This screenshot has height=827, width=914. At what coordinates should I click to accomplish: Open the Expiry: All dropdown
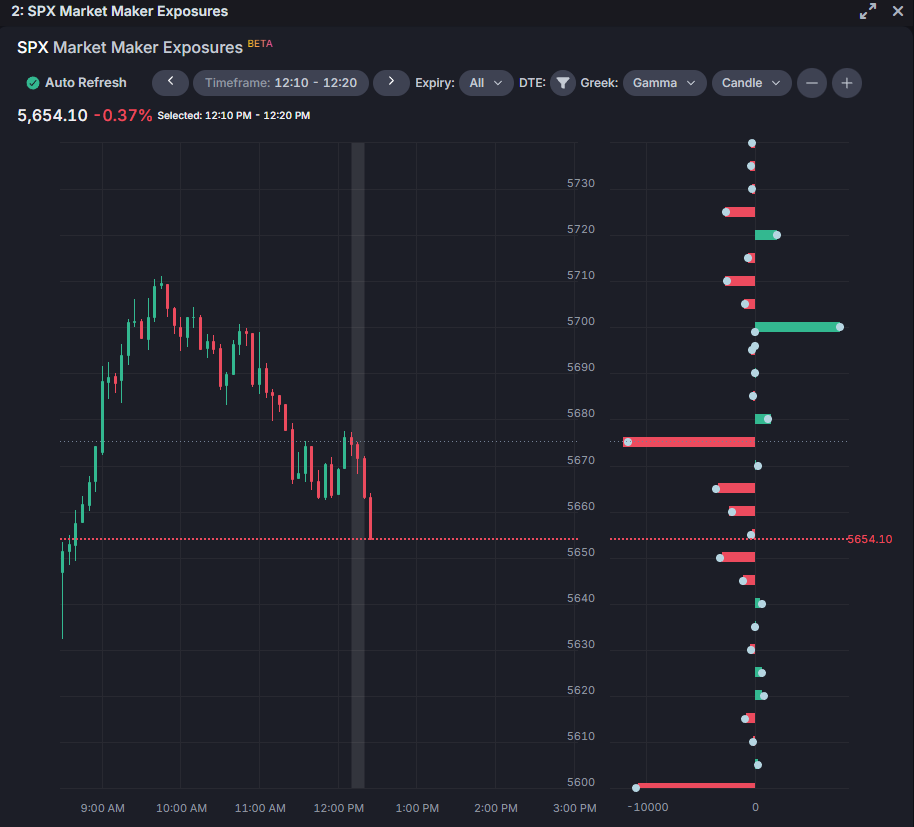pos(486,83)
